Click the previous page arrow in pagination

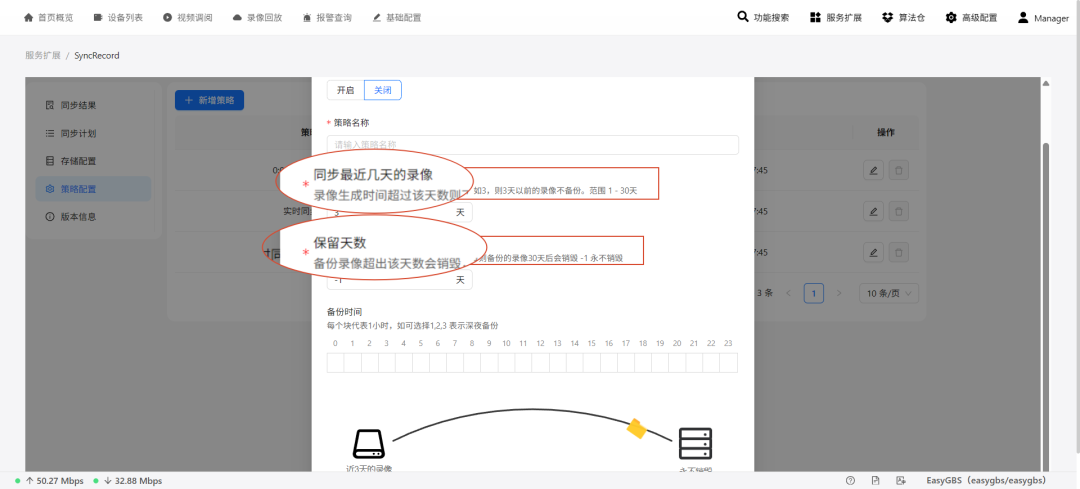[789, 293]
